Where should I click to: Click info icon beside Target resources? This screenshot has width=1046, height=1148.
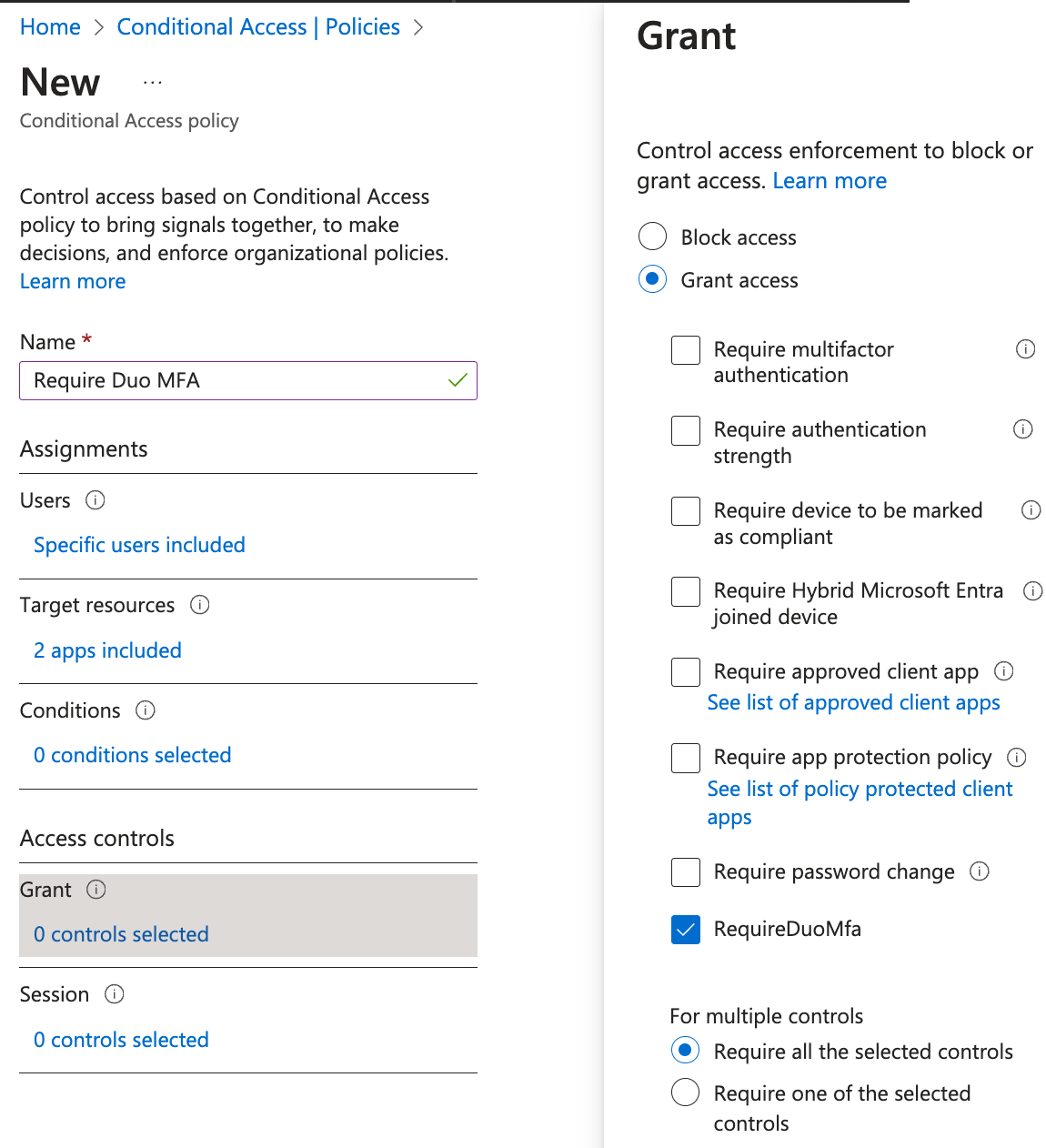coord(200,605)
